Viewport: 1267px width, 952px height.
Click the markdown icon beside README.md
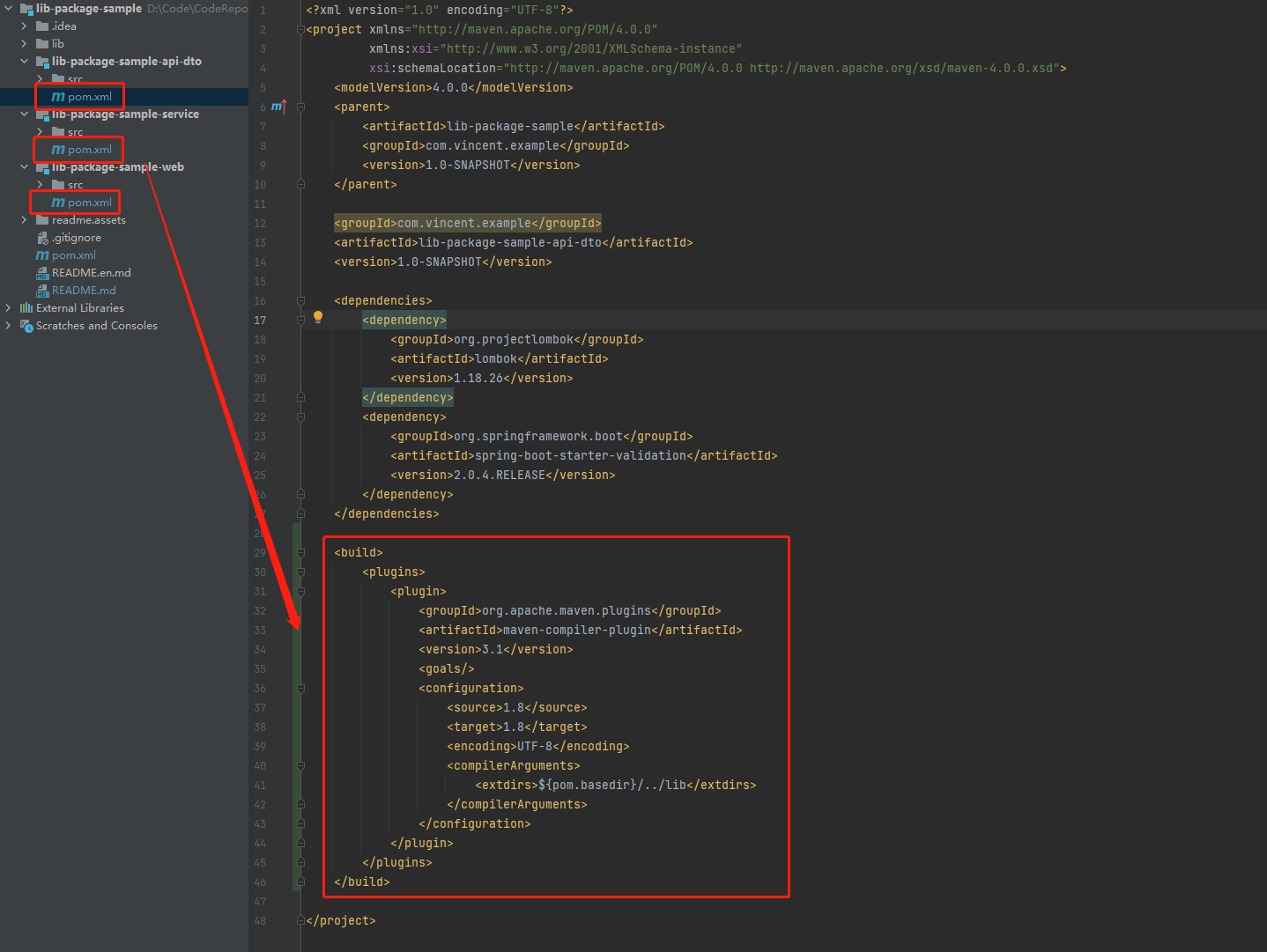42,290
